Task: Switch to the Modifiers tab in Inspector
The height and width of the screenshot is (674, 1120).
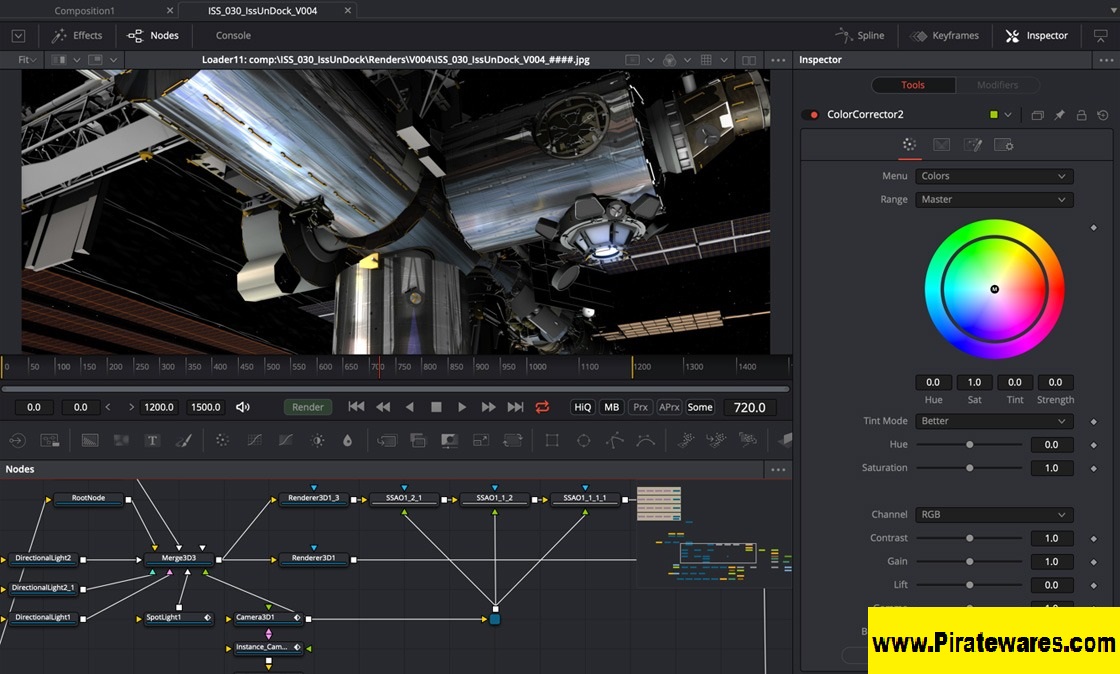Action: coord(997,85)
